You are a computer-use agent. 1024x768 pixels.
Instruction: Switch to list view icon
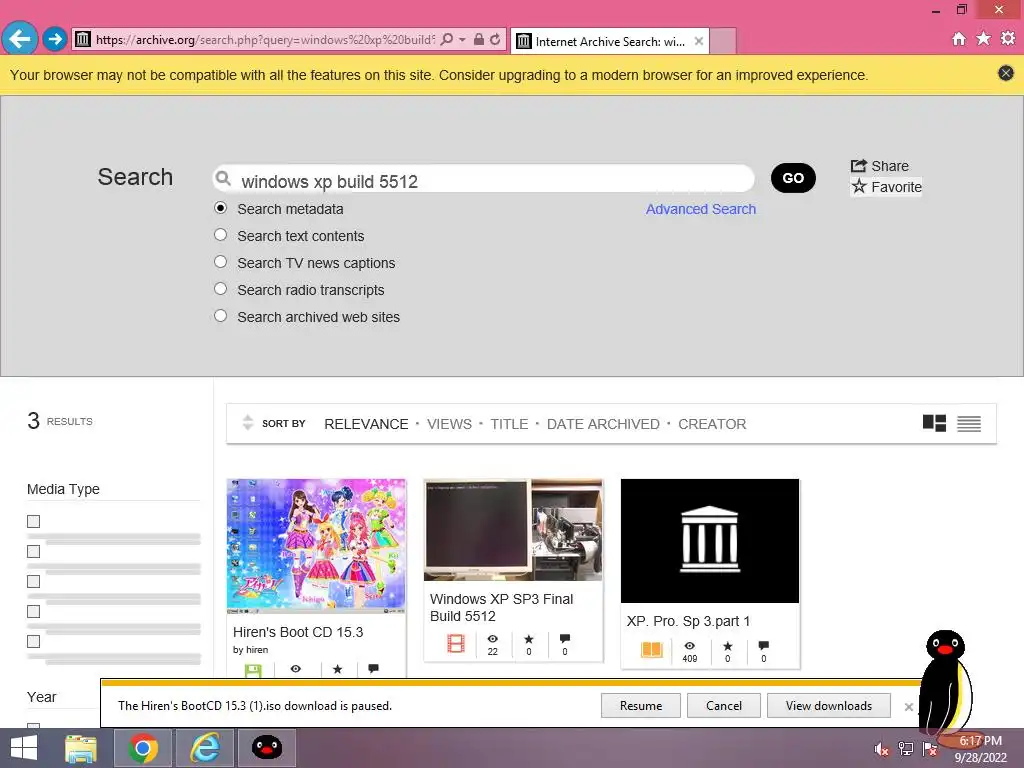click(x=969, y=424)
